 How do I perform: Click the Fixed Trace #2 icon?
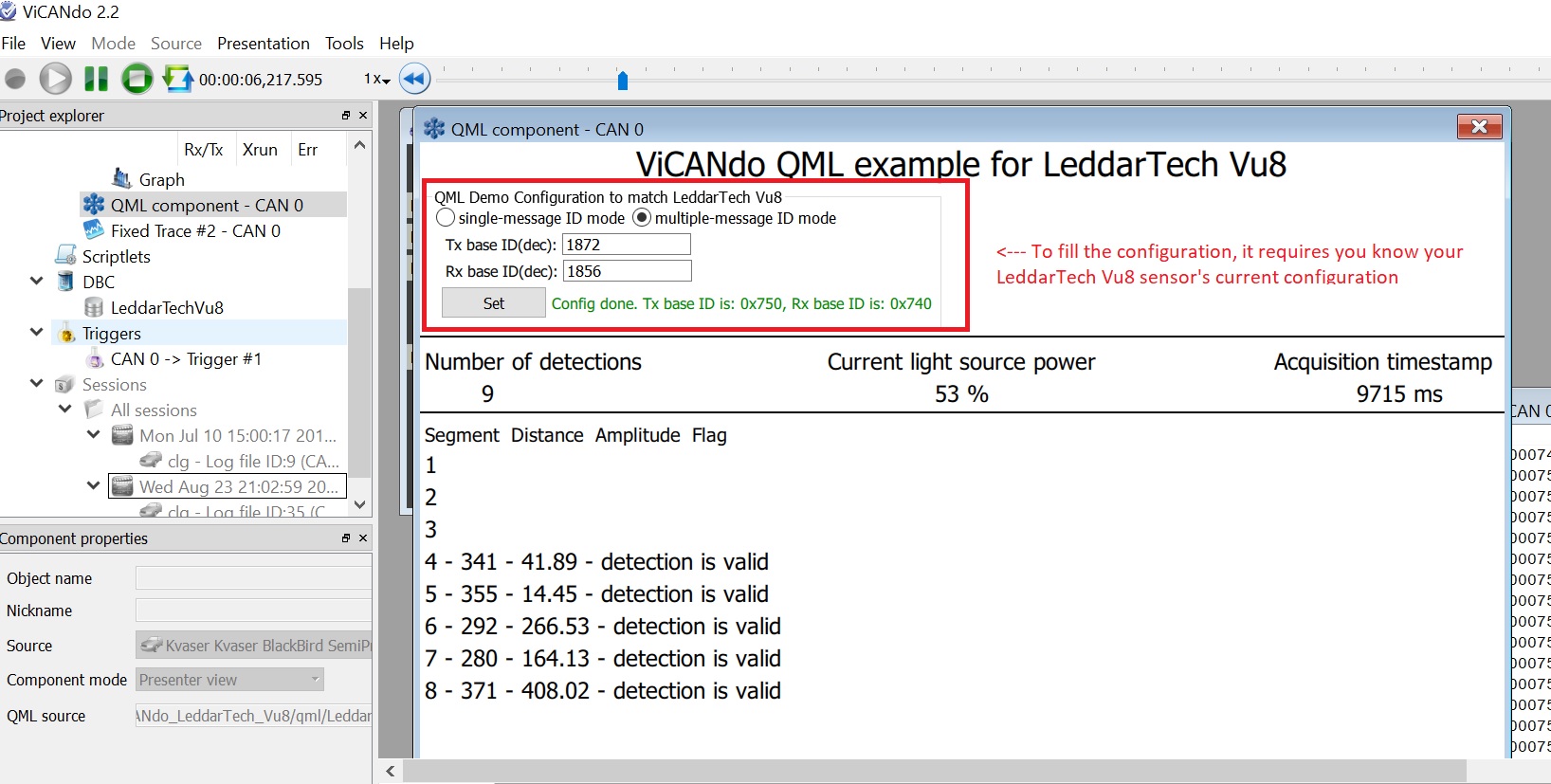(x=94, y=230)
